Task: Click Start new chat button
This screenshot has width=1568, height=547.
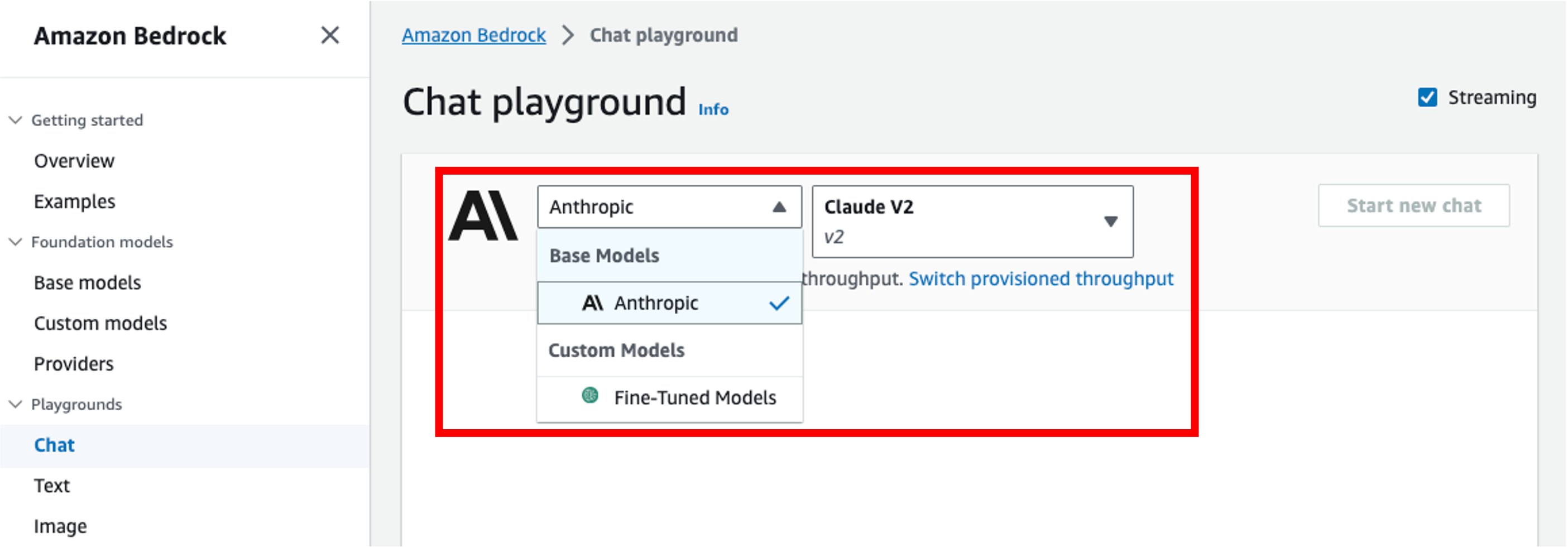Action: 1413,205
